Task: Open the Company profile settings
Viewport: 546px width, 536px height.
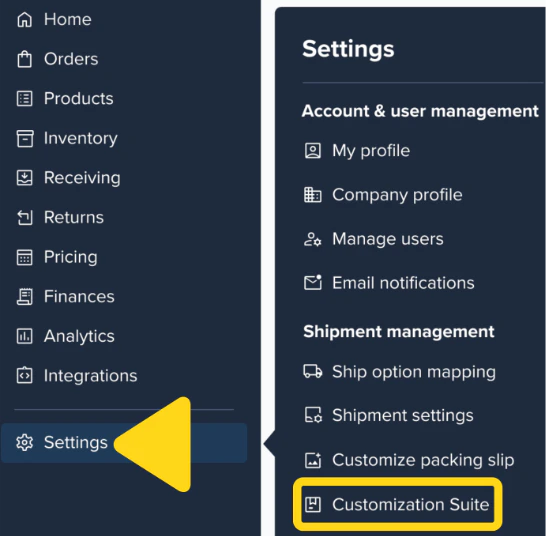Action: pos(397,195)
